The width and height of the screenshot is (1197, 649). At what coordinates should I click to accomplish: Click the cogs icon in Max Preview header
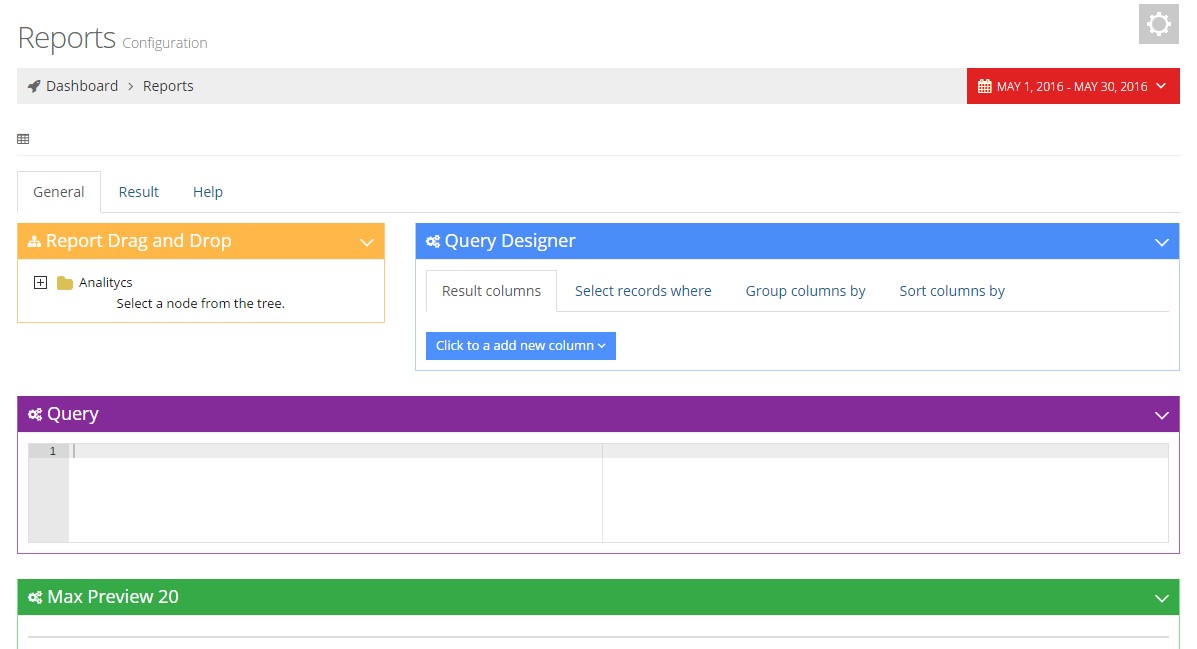tap(35, 598)
